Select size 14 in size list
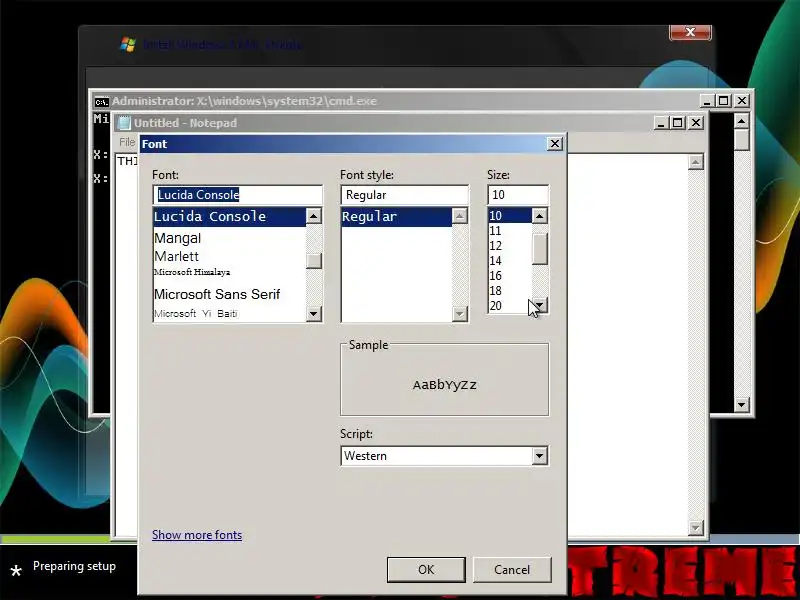 510,261
